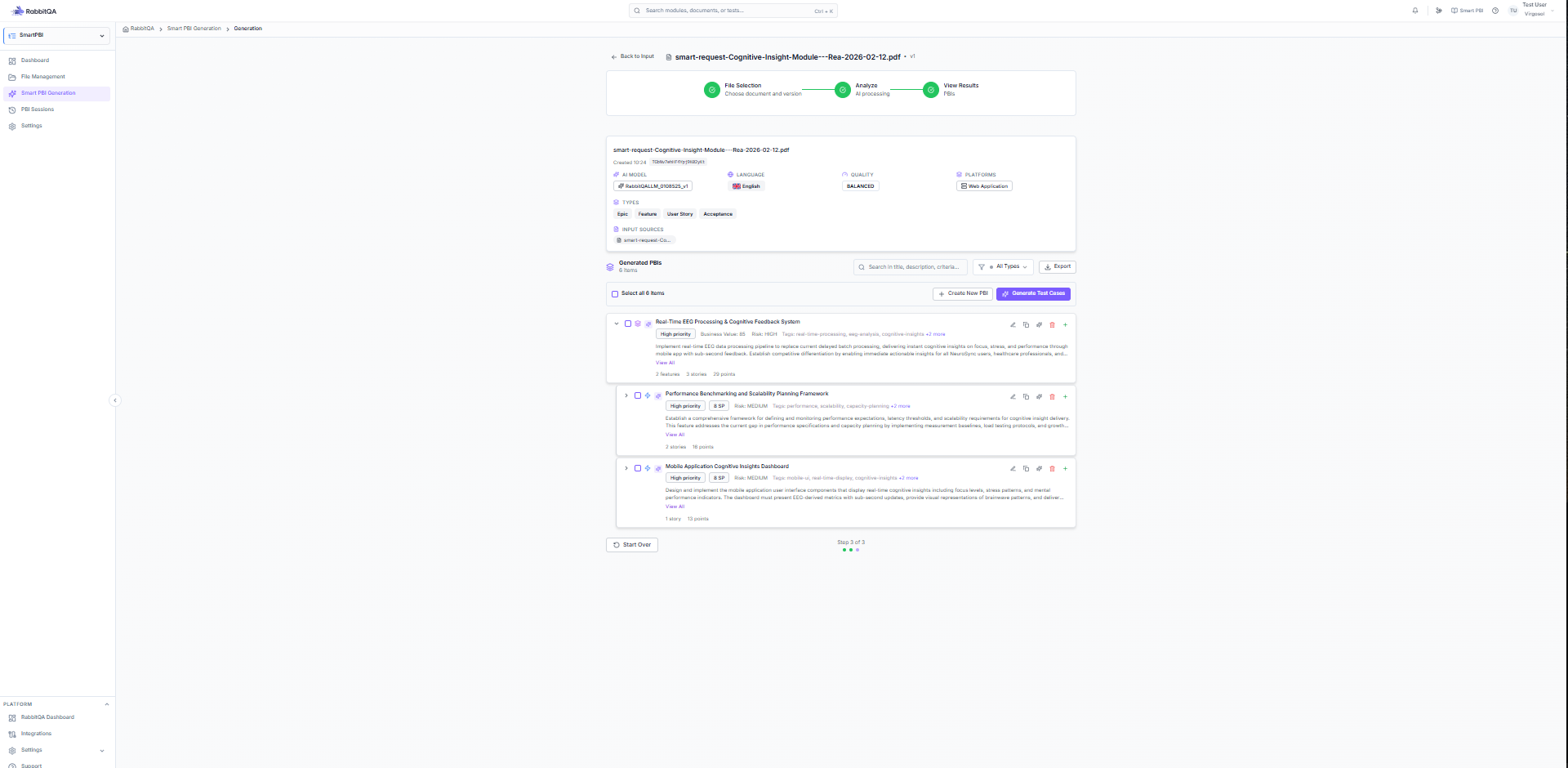Collapse the Real-Time EEG Processing epic
This screenshot has width=1568, height=768.
tap(617, 324)
